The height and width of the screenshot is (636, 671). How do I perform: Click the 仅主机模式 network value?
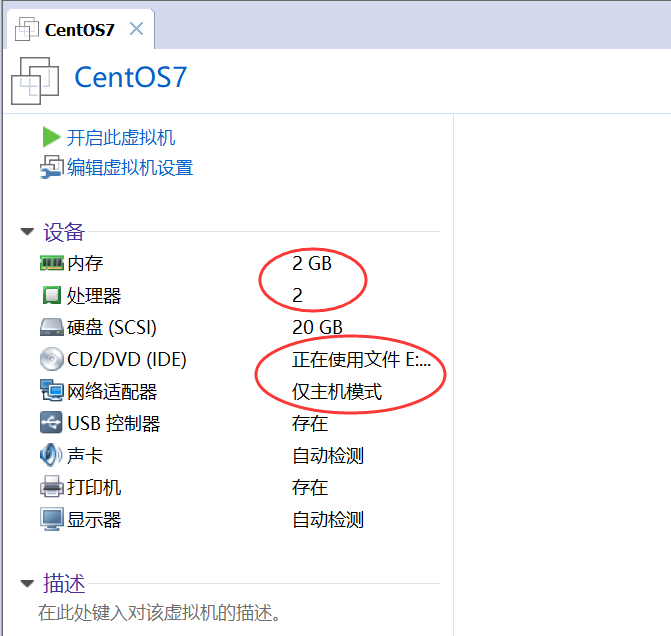click(x=337, y=392)
